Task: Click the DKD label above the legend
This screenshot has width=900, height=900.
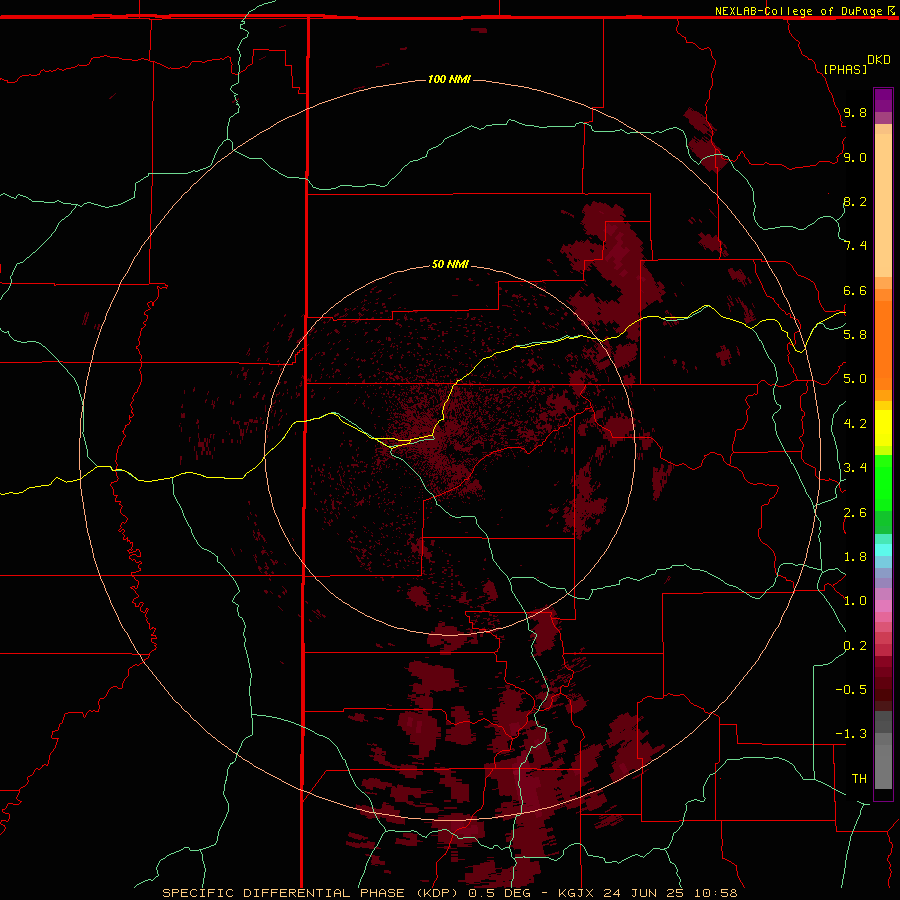Action: click(879, 60)
